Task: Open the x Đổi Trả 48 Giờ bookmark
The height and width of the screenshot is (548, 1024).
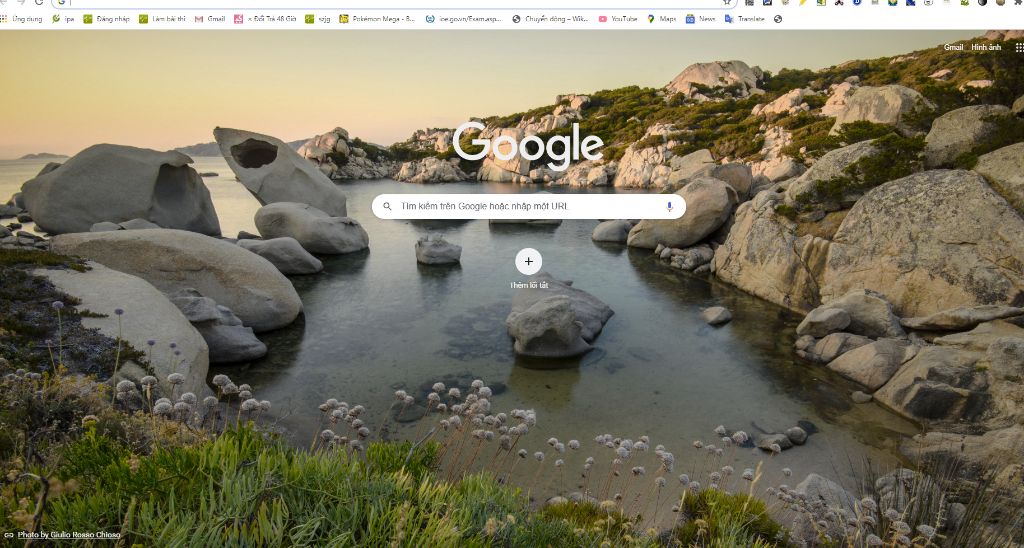Action: point(265,19)
